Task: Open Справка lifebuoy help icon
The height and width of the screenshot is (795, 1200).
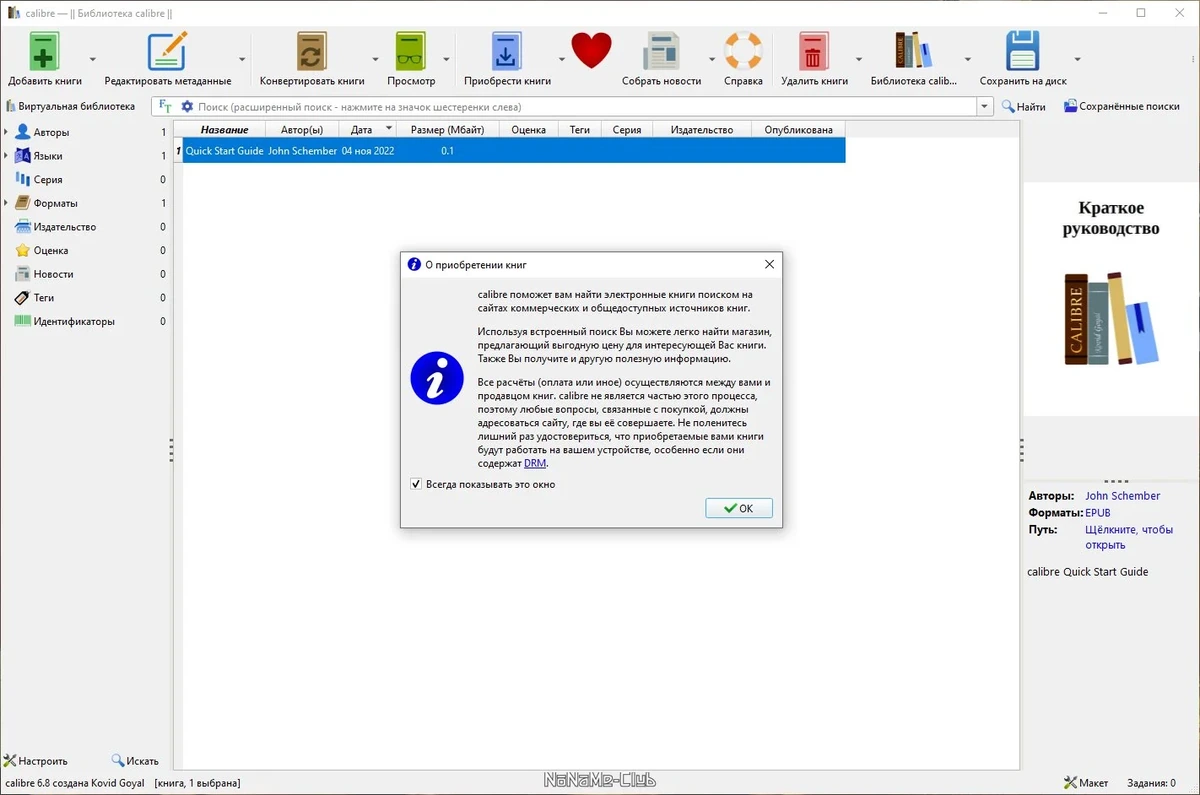Action: pos(743,51)
